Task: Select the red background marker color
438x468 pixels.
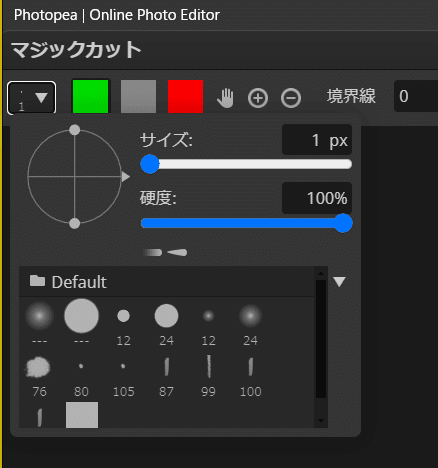Action: click(186, 96)
